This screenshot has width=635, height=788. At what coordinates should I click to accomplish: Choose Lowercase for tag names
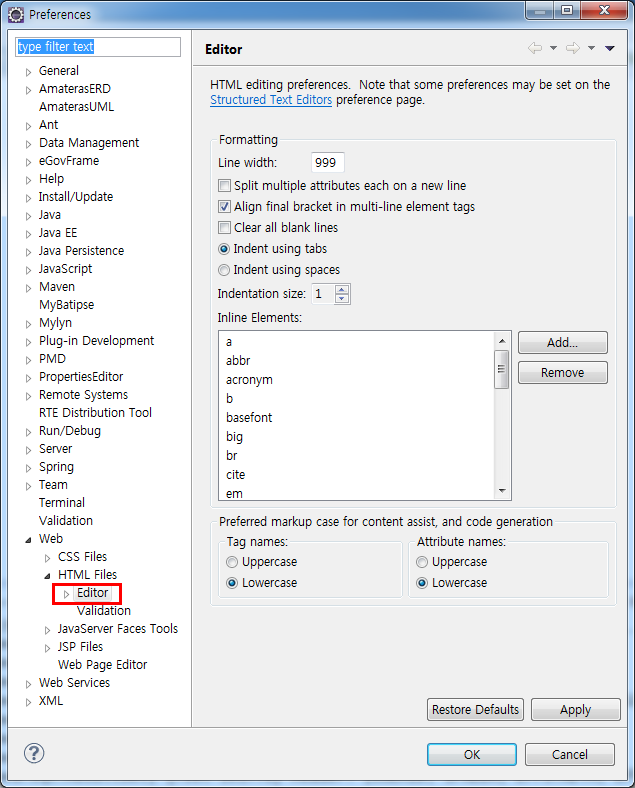(232, 583)
